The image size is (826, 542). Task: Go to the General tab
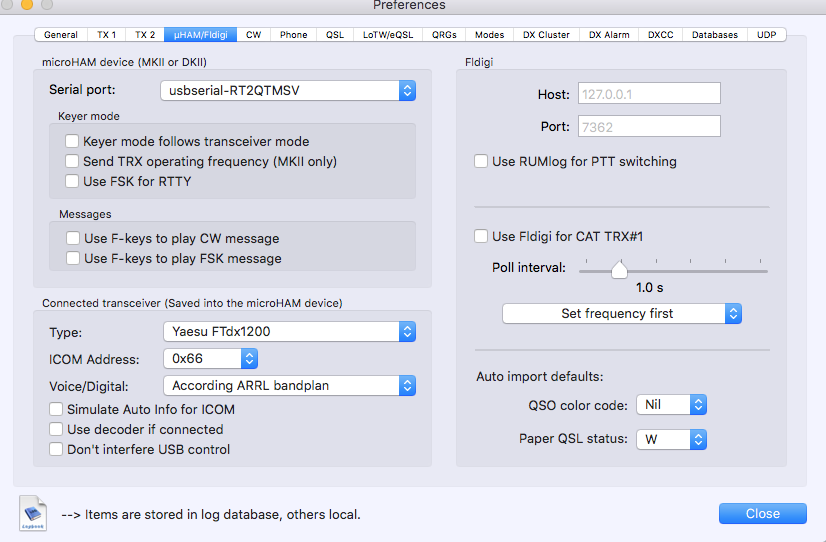tap(61, 35)
